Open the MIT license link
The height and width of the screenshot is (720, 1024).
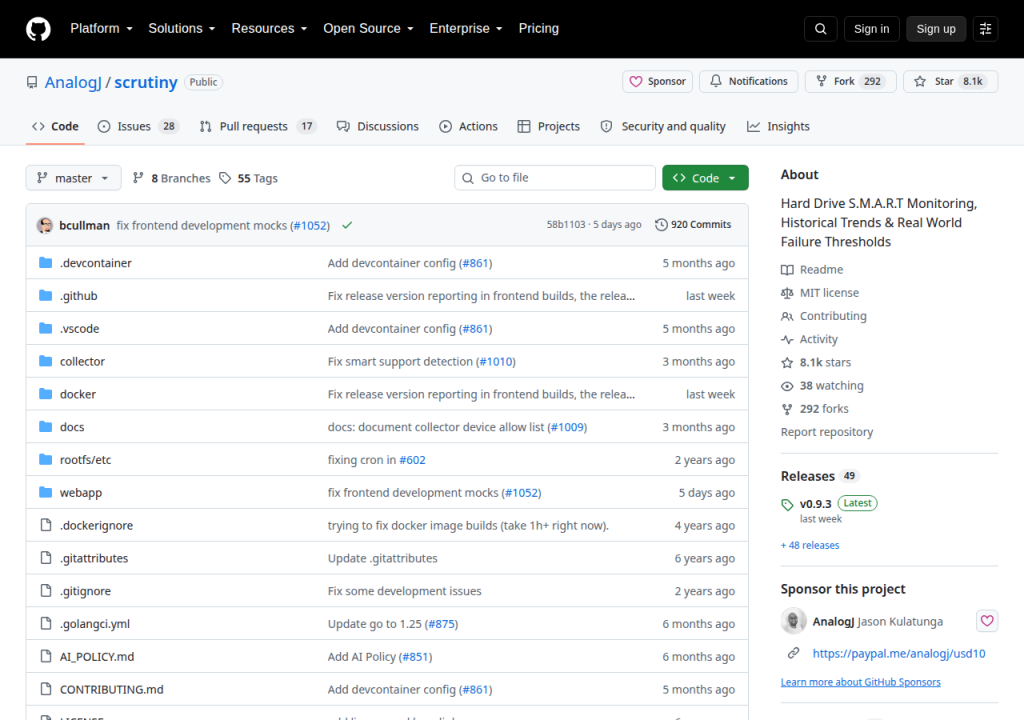click(x=820, y=293)
